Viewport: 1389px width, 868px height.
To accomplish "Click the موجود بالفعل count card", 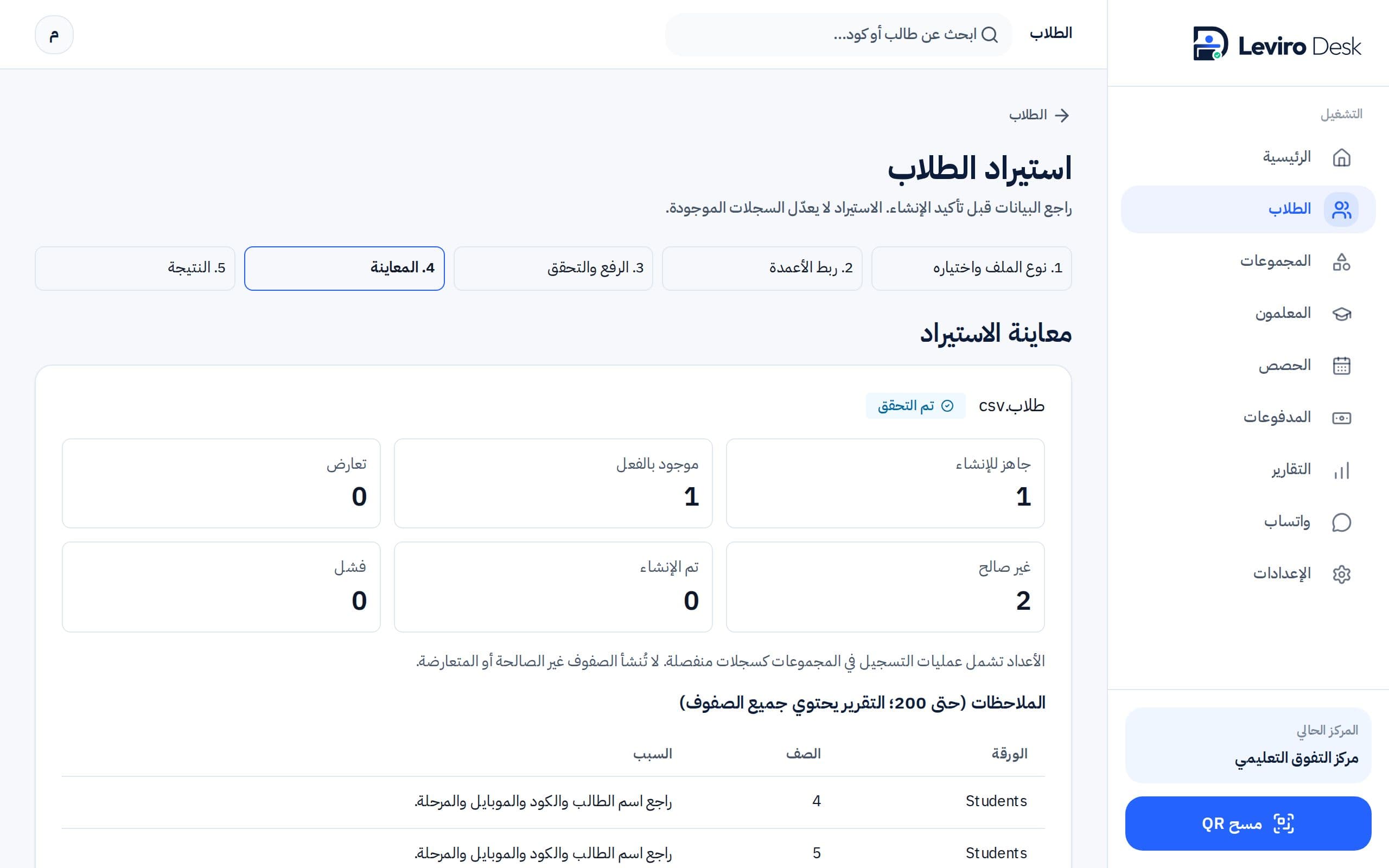I will [553, 483].
